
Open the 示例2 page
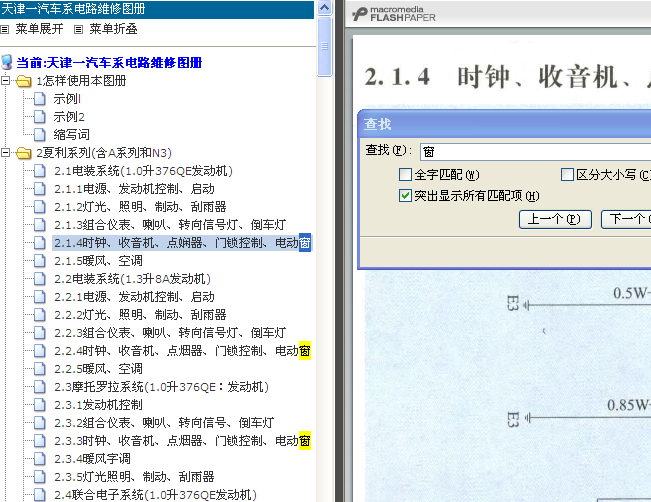click(x=69, y=117)
